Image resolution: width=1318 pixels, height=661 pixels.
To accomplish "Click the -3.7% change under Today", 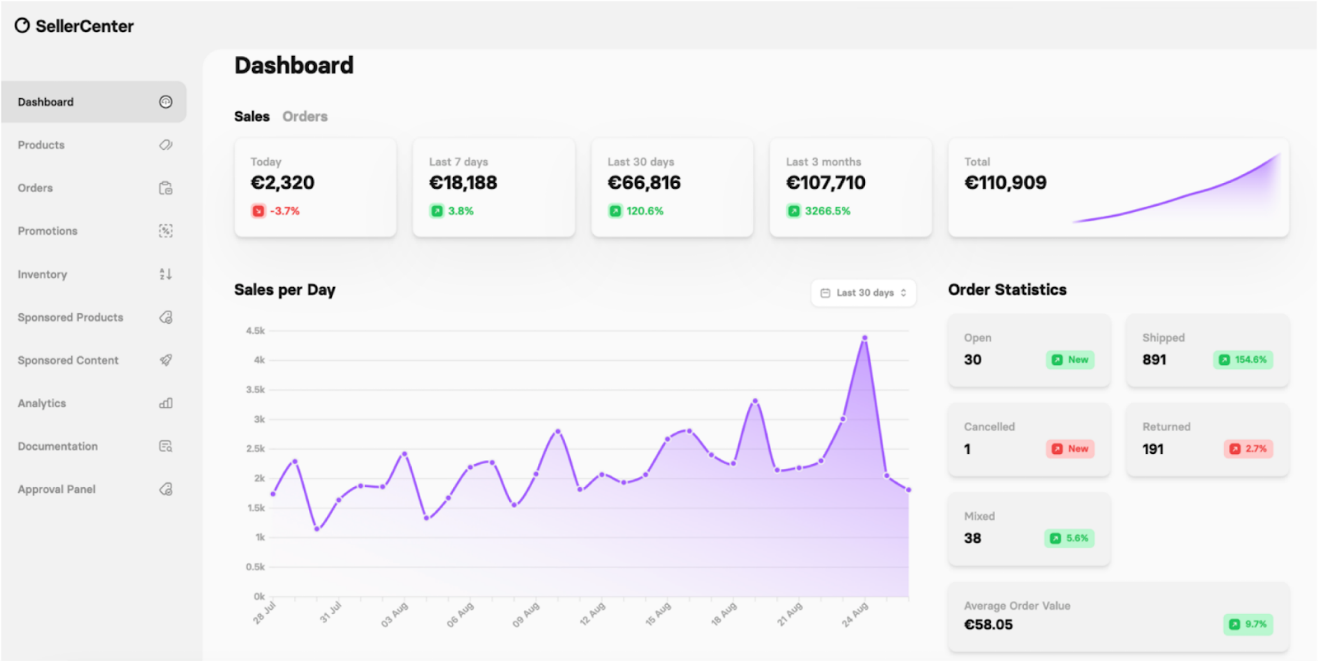I will click(x=285, y=211).
